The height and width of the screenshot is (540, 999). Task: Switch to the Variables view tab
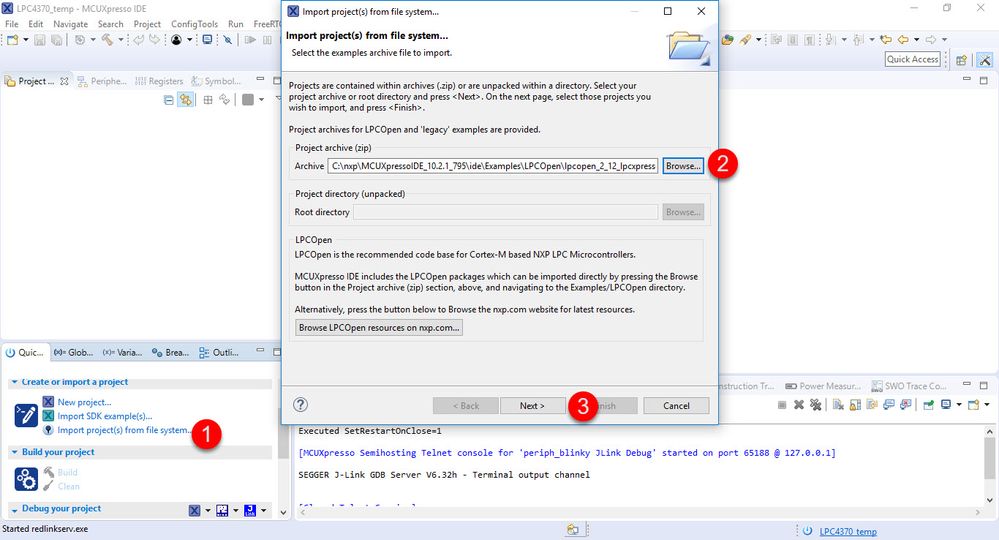click(122, 352)
